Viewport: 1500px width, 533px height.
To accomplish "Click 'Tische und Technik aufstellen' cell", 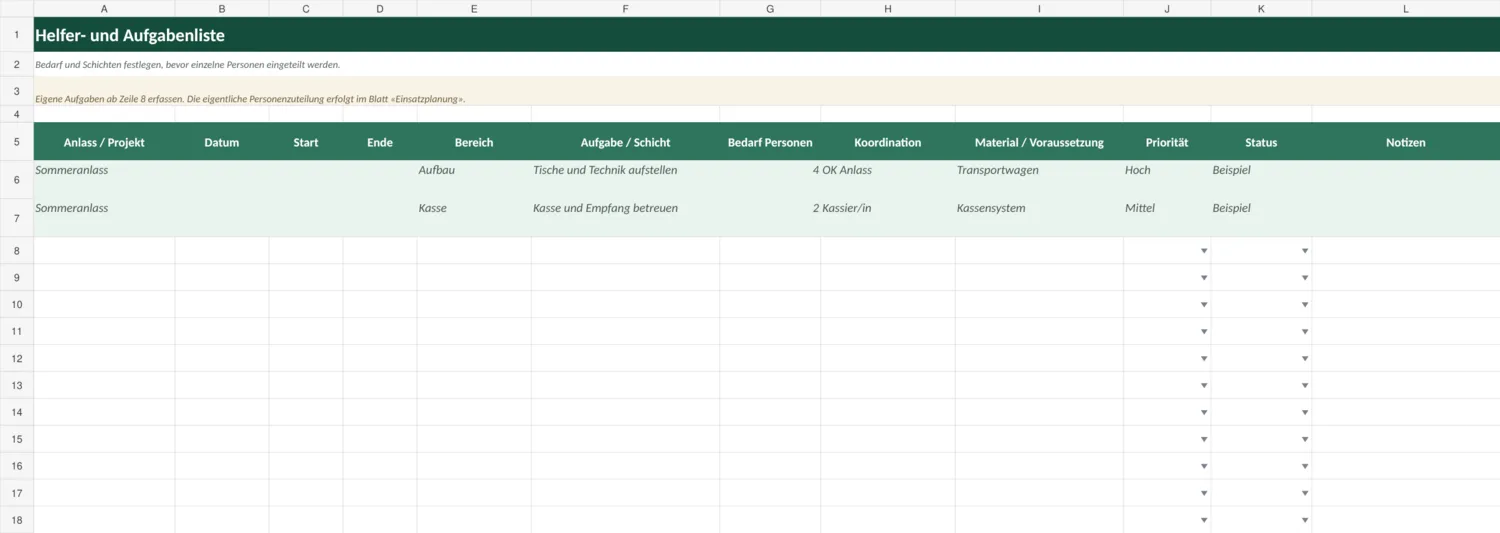I will 625,179.
